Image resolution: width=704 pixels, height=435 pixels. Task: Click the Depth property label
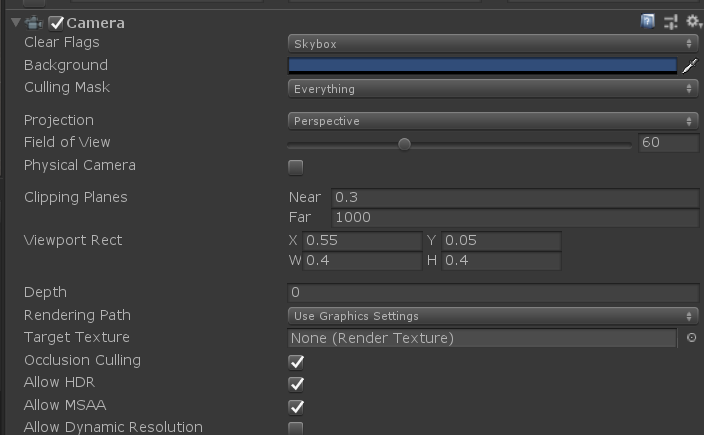(45, 293)
